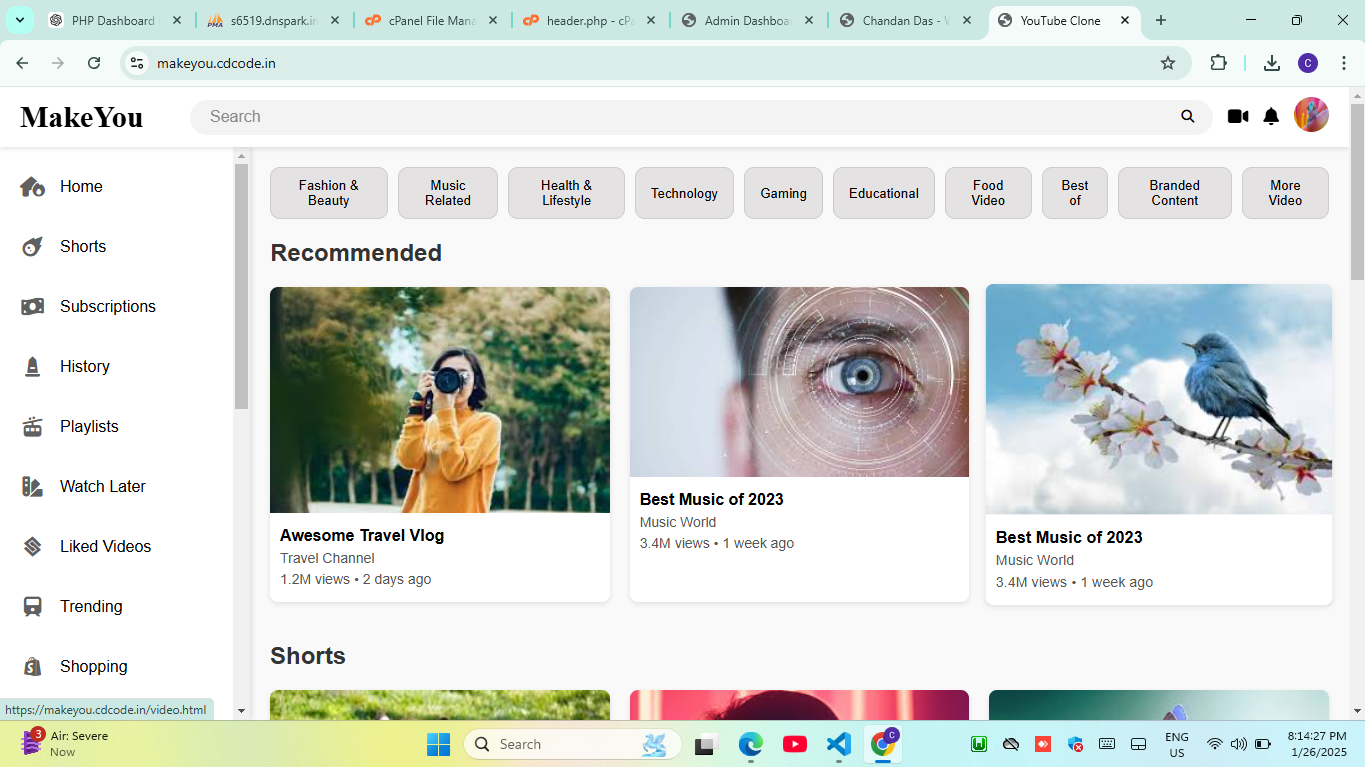This screenshot has height=767, width=1365.
Task: Click into the MakeYou search field
Action: [x=680, y=117]
